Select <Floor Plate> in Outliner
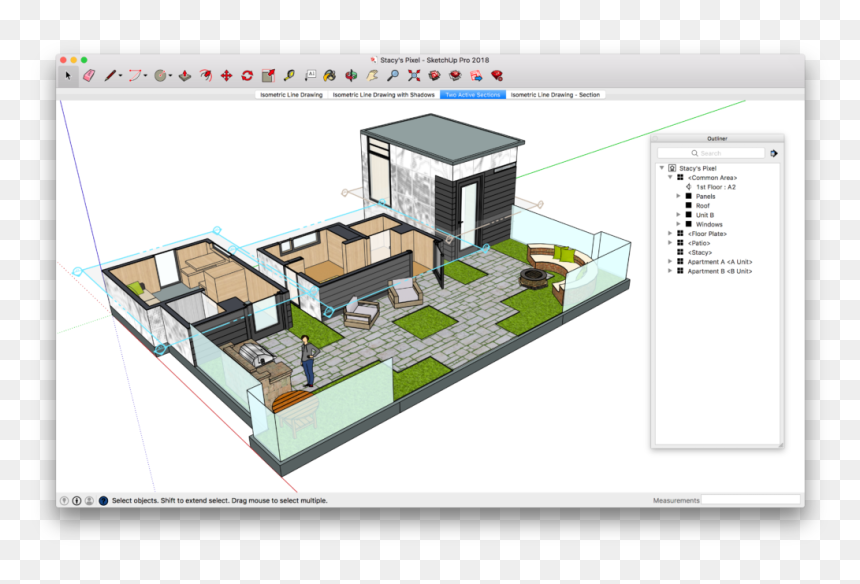The height and width of the screenshot is (584, 860). [718, 234]
